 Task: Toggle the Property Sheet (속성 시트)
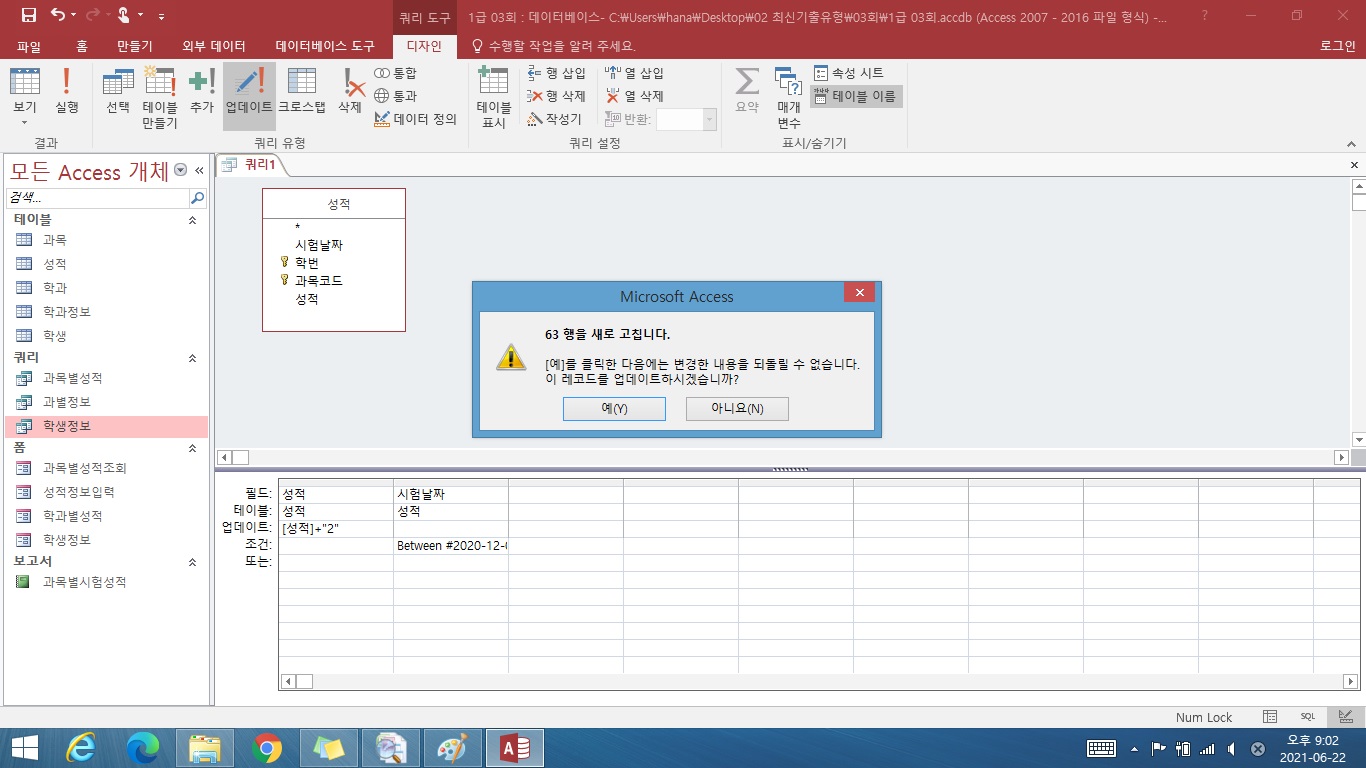tap(849, 73)
